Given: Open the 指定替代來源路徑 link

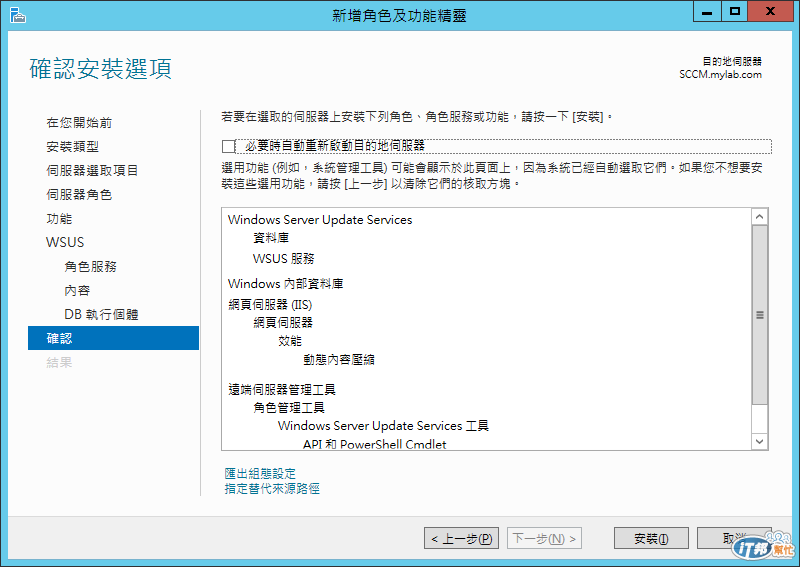Looking at the screenshot, I should [x=272, y=488].
